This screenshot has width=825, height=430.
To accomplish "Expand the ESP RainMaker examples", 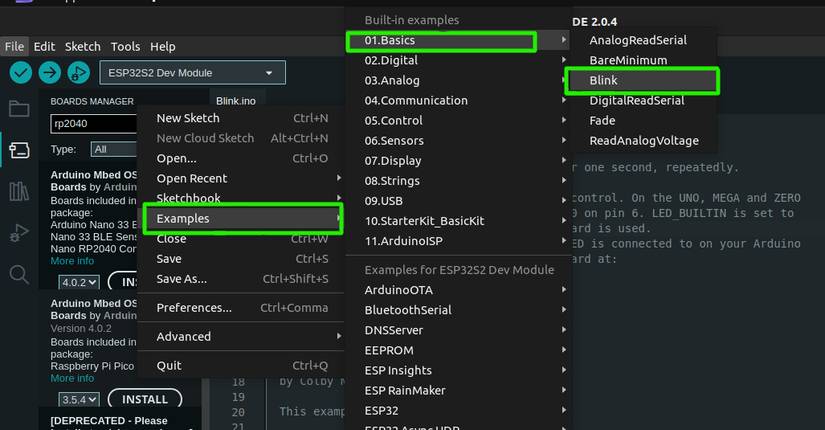I will click(458, 390).
